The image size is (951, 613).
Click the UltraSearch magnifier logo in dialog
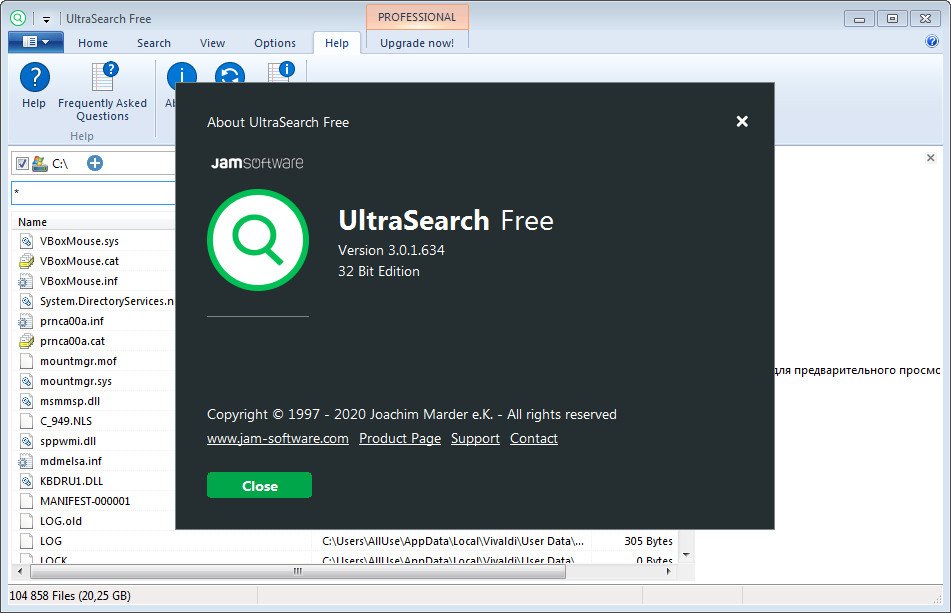pos(258,240)
